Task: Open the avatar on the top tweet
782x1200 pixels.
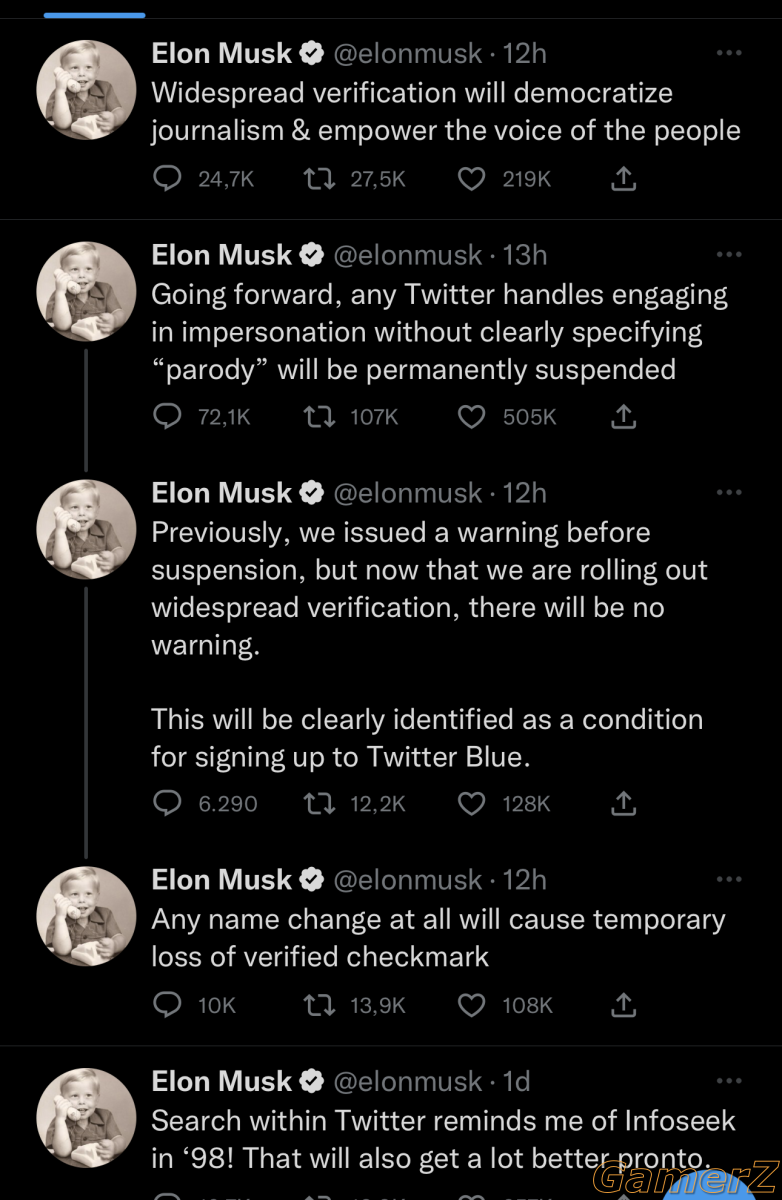Action: pyautogui.click(x=86, y=90)
